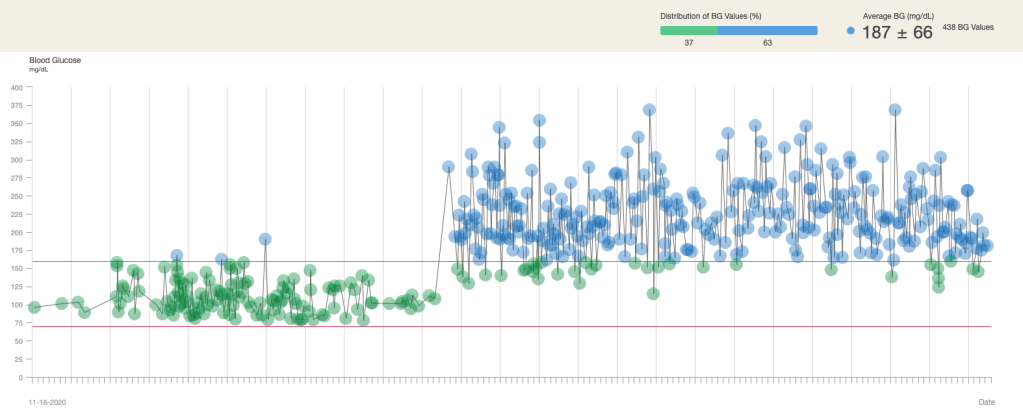Click the 400 label on the y-axis

pos(16,87)
